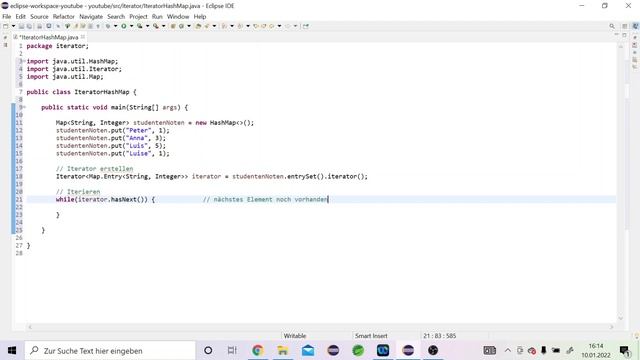This screenshot has width=640, height=360.
Task: Open the Help menu
Action: (x=200, y=17)
